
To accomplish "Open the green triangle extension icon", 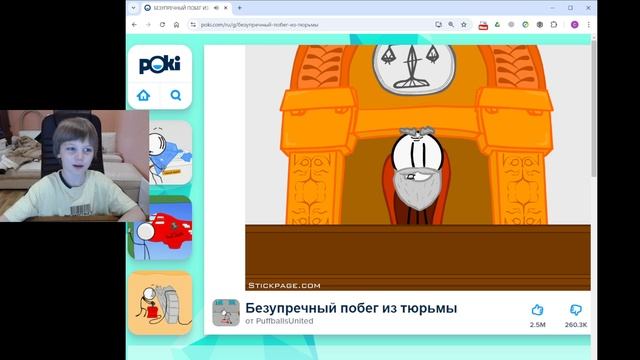I will 497,24.
